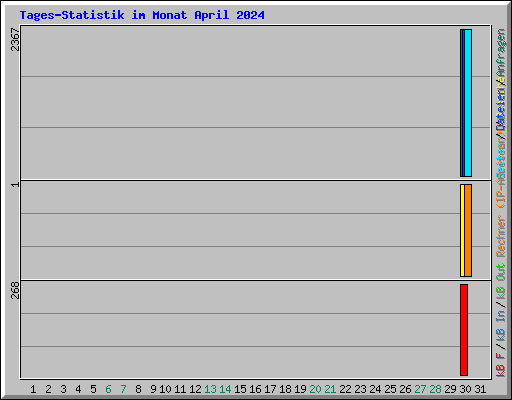Click the y-axis value 2367
The height and width of the screenshot is (400, 512).
click(15, 39)
